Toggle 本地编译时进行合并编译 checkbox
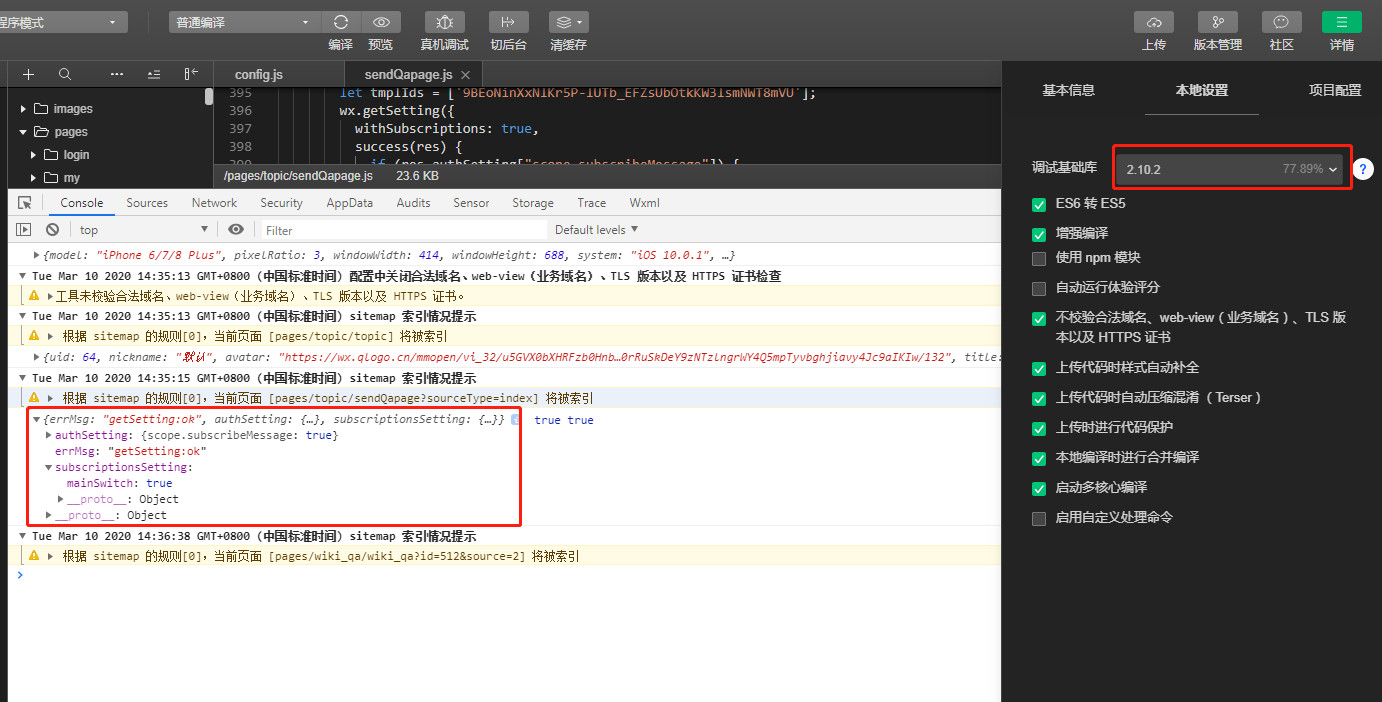The width and height of the screenshot is (1382, 702). 1039,458
